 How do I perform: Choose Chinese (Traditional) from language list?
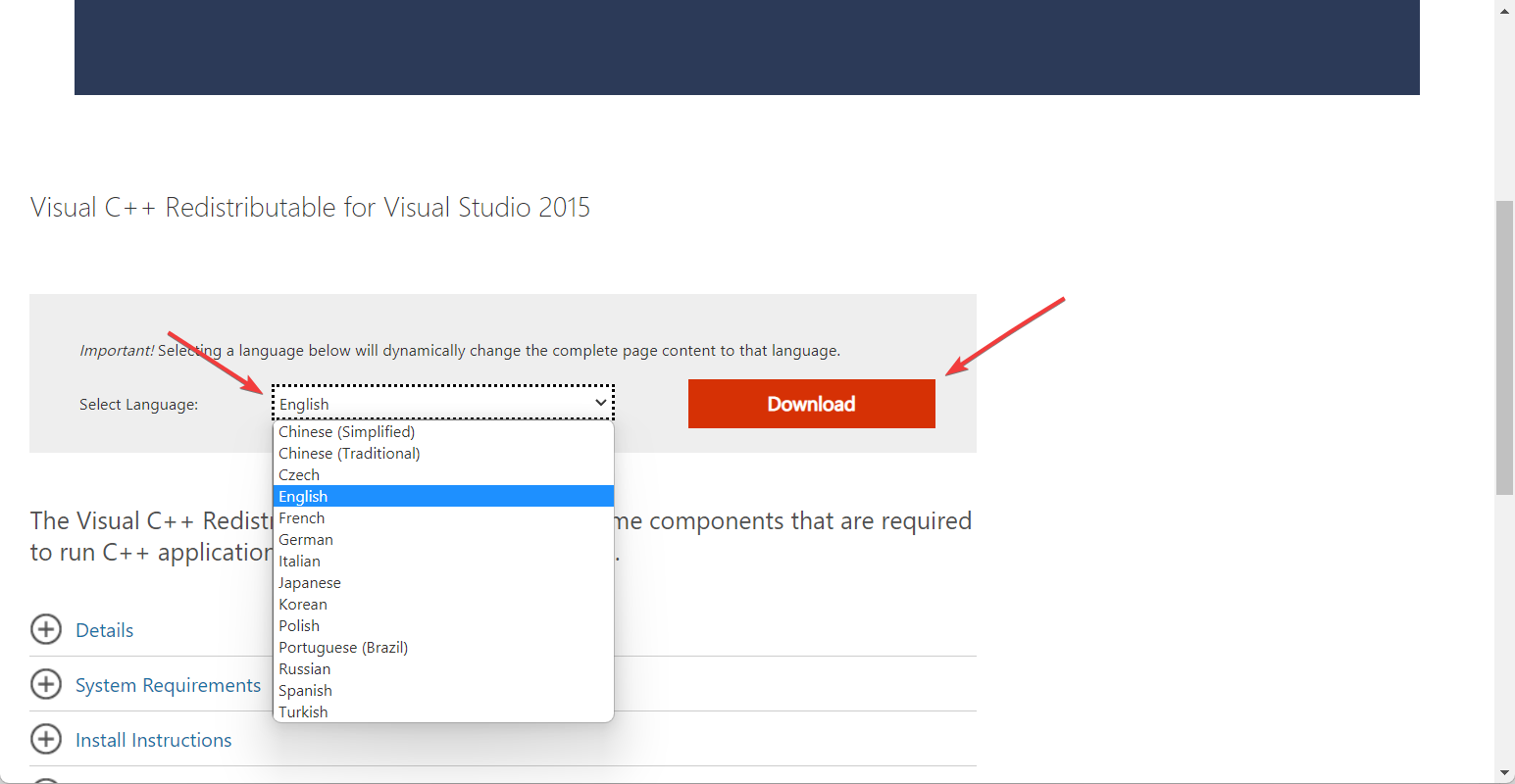point(443,454)
